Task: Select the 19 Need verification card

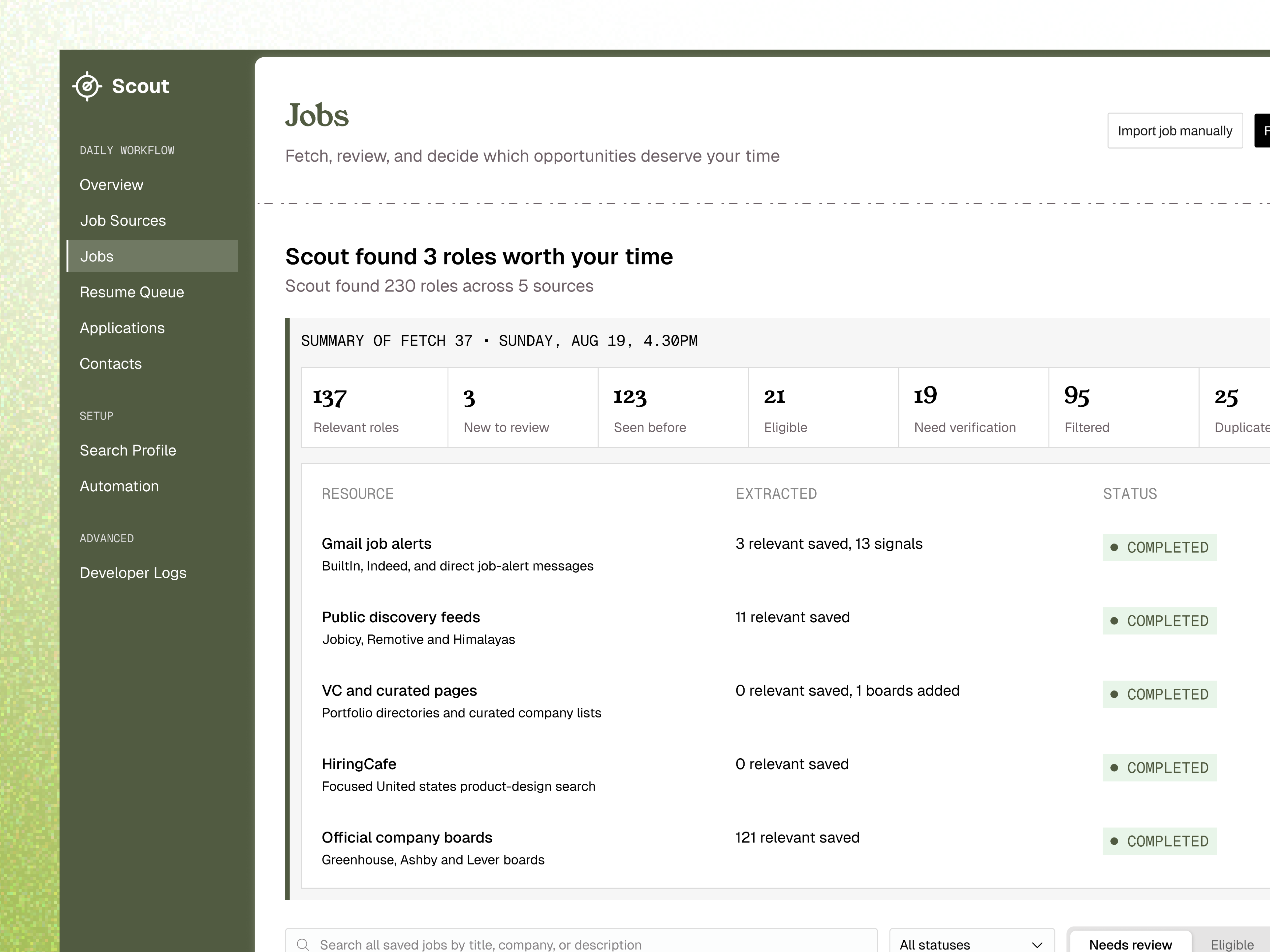Action: coord(974,407)
